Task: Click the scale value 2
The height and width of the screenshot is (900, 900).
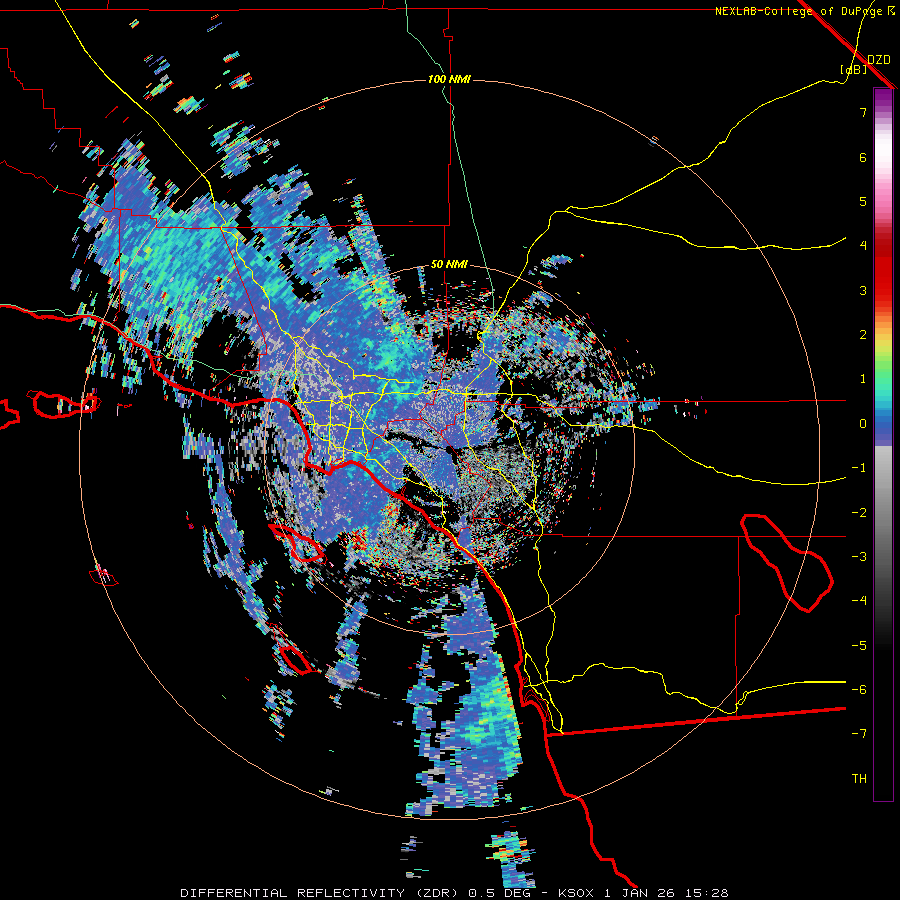Action: pyautogui.click(x=863, y=335)
